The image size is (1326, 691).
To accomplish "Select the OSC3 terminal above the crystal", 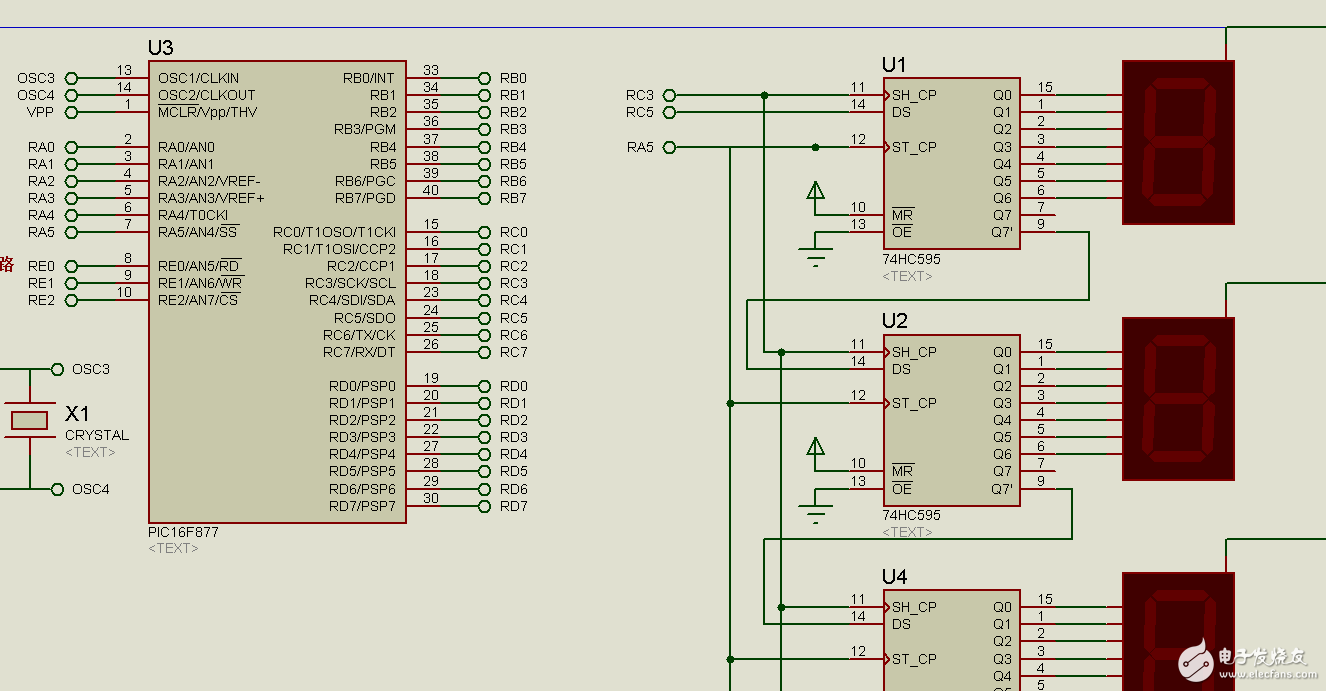I will point(58,369).
